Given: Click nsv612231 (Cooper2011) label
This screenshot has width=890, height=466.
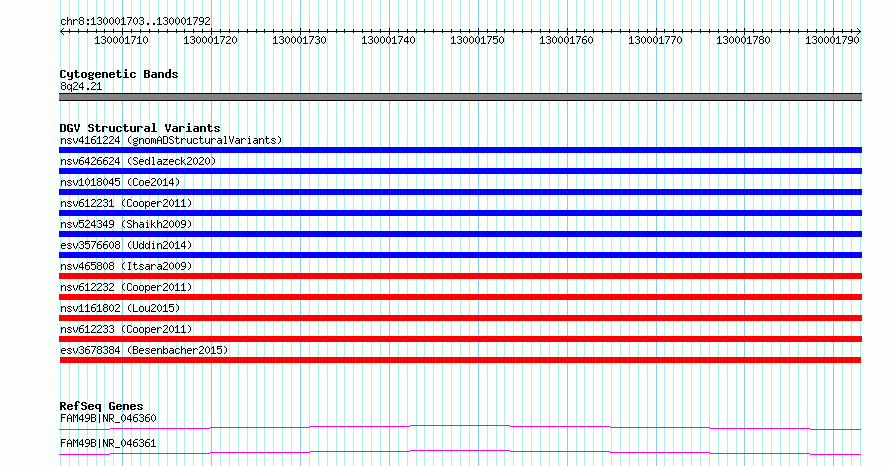Looking at the screenshot, I should [126, 203].
